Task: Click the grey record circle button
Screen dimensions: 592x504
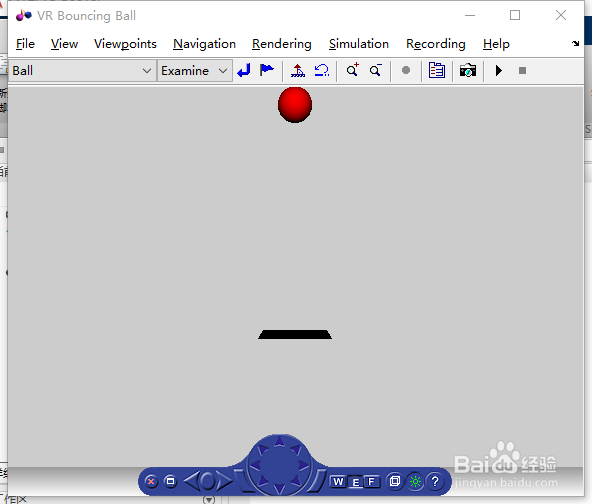Action: tap(406, 70)
